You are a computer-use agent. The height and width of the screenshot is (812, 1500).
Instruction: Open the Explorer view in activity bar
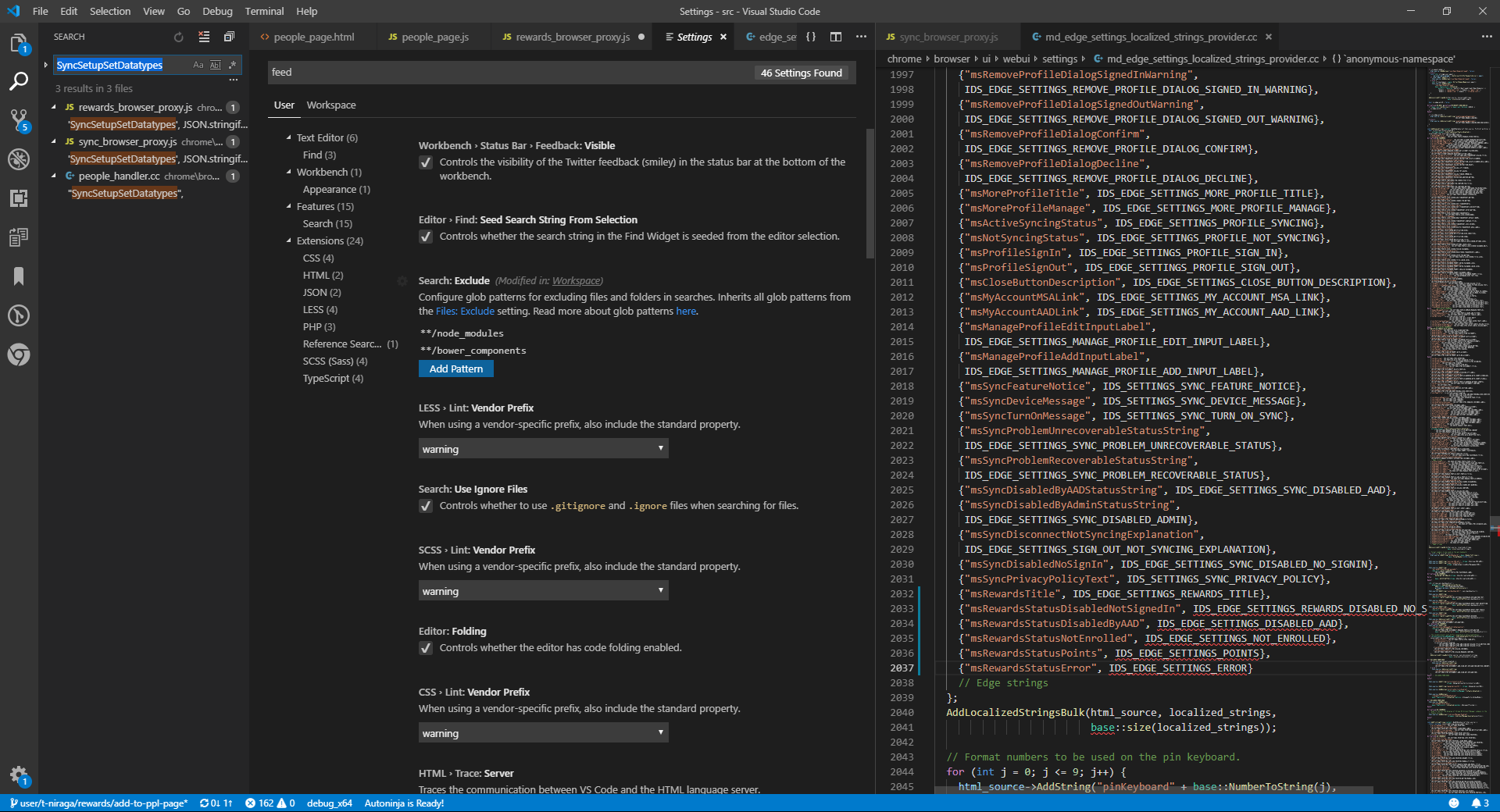(x=19, y=43)
